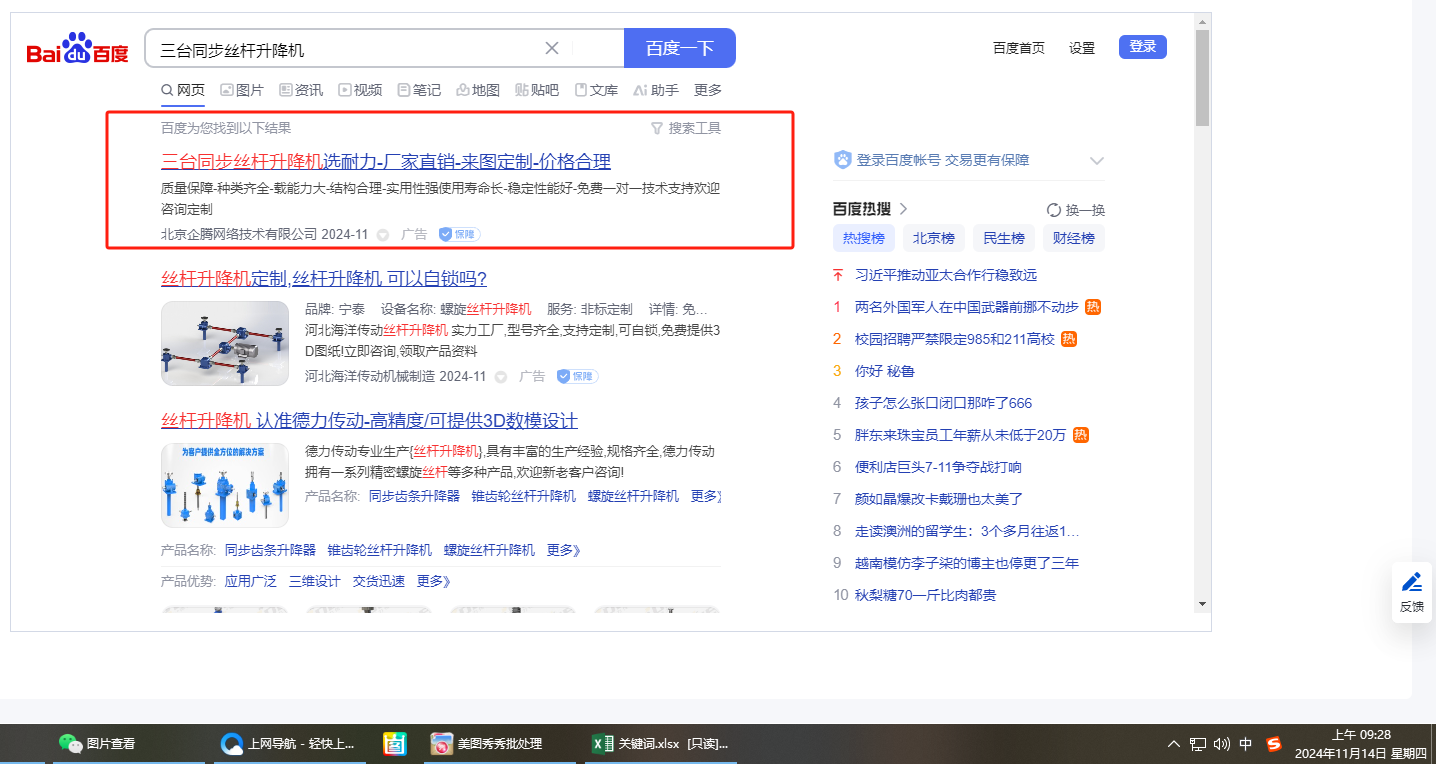Click the volume icon in system tray
Viewport: 1436px width, 764px height.
1221,744
